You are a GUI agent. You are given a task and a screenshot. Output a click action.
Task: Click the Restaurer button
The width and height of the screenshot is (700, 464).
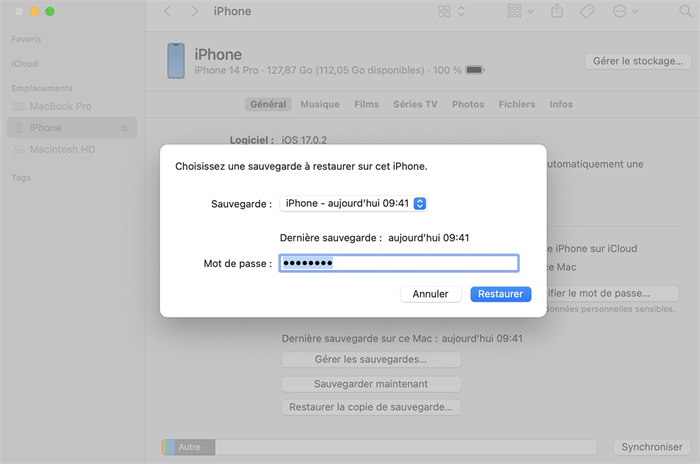pyautogui.click(x=499, y=294)
